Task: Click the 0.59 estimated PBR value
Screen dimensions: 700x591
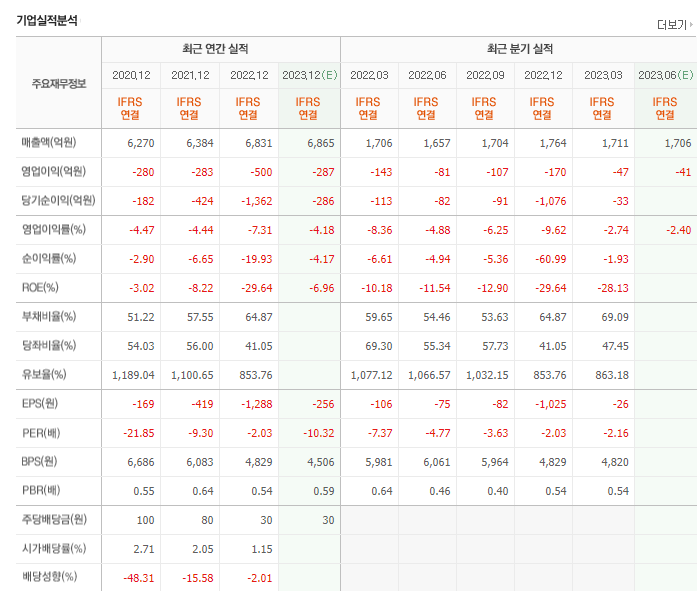Action: pyautogui.click(x=324, y=491)
